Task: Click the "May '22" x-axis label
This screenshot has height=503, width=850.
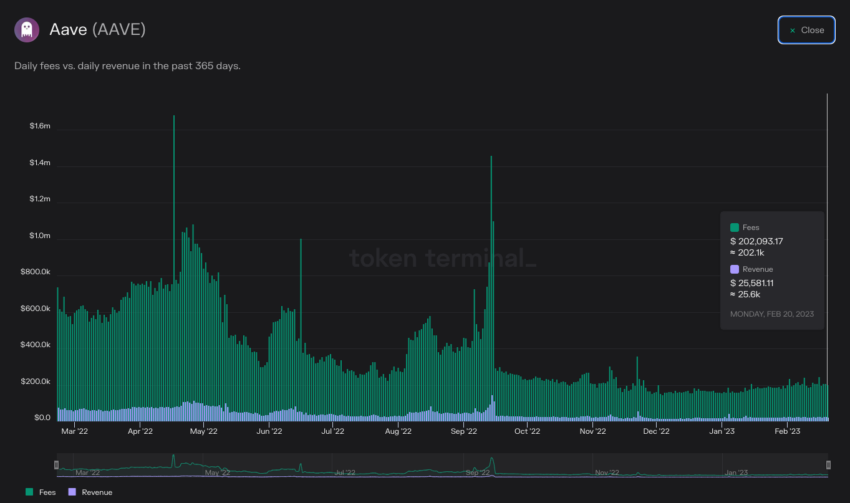Action: [x=203, y=431]
